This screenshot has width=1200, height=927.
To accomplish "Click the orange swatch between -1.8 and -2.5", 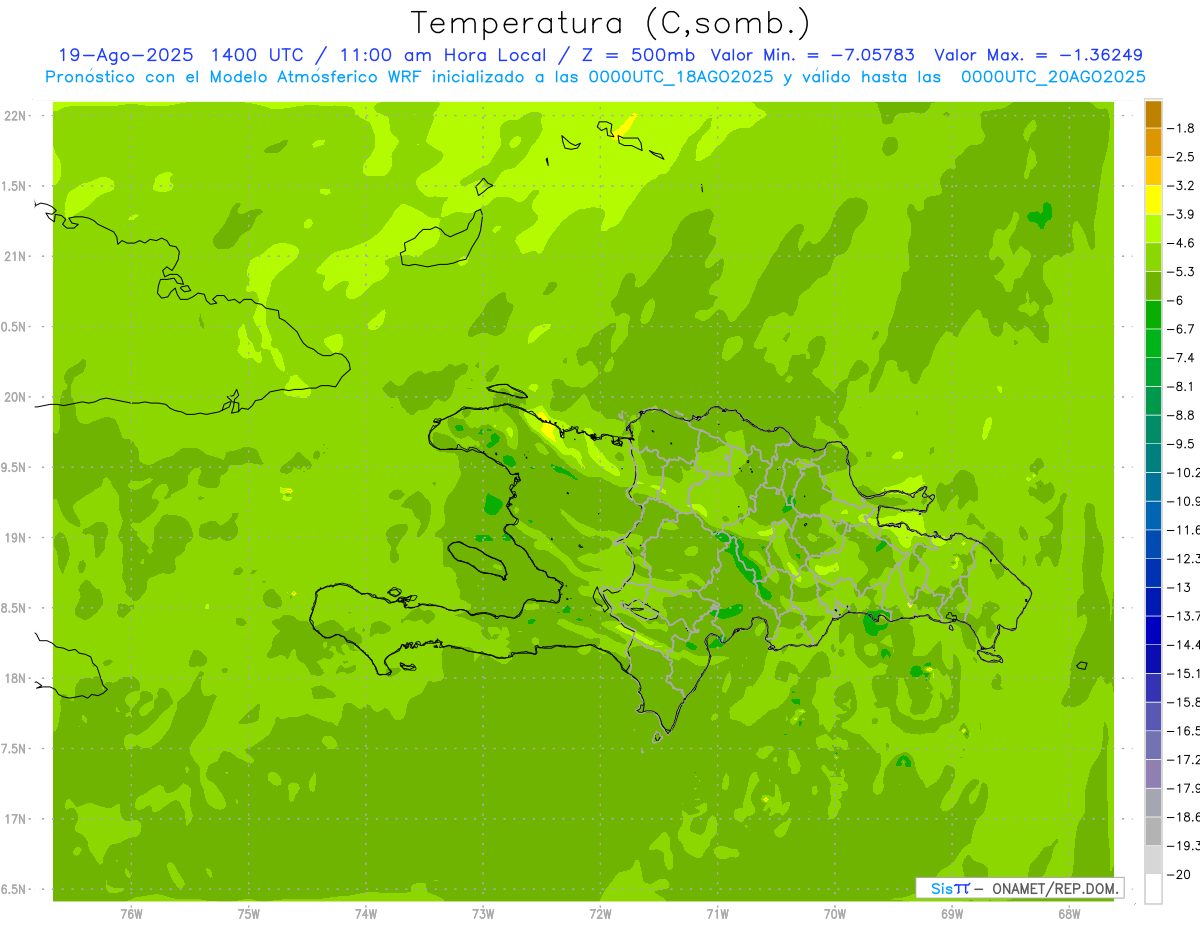I will click(x=1153, y=142).
